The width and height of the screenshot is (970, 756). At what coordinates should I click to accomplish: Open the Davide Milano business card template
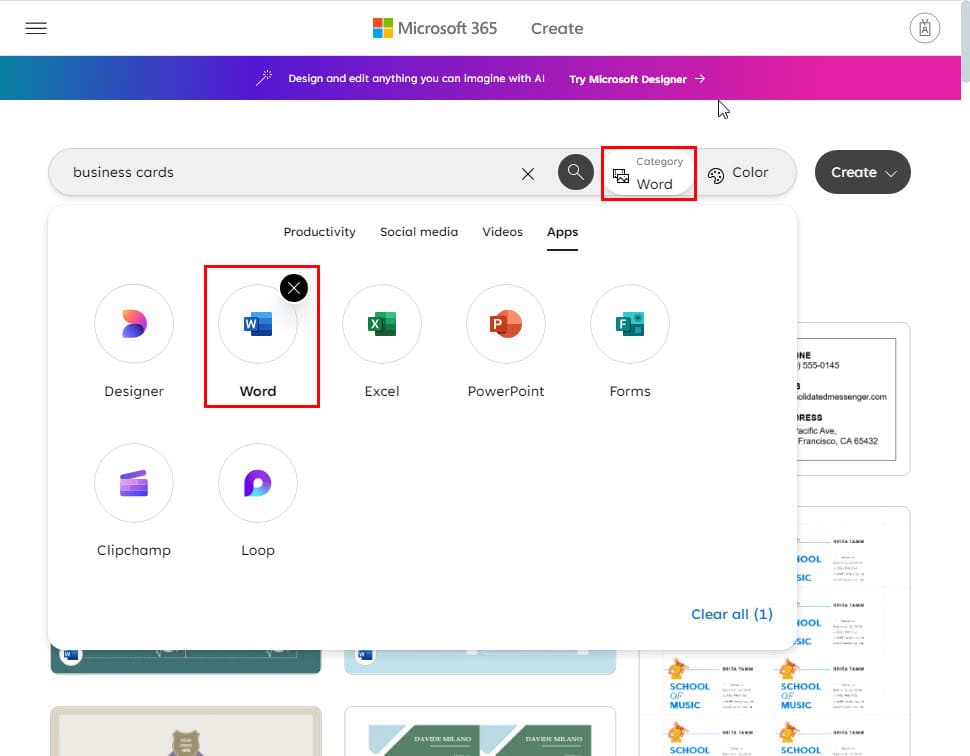[480, 731]
